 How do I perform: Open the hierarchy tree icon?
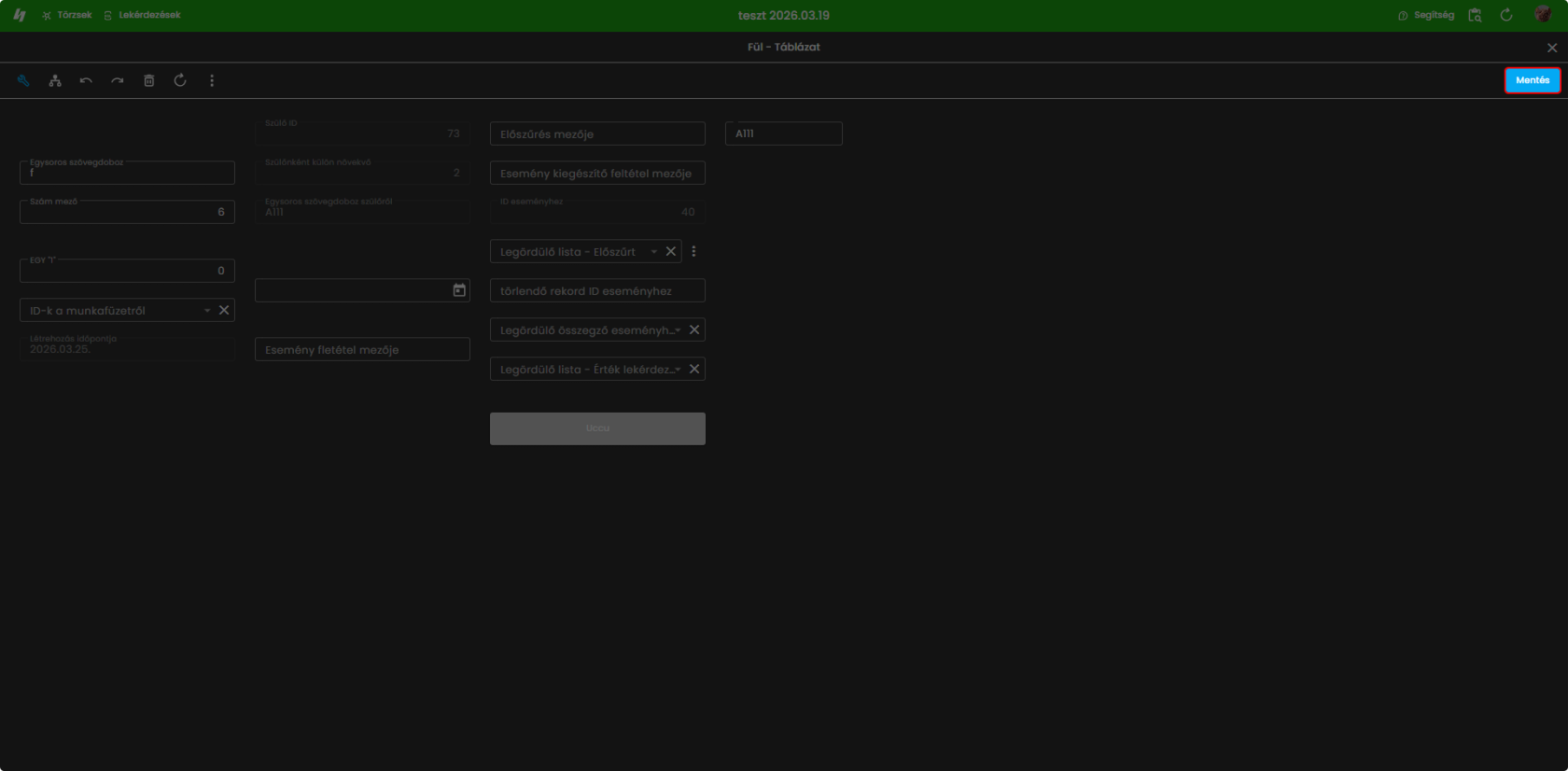pos(55,80)
